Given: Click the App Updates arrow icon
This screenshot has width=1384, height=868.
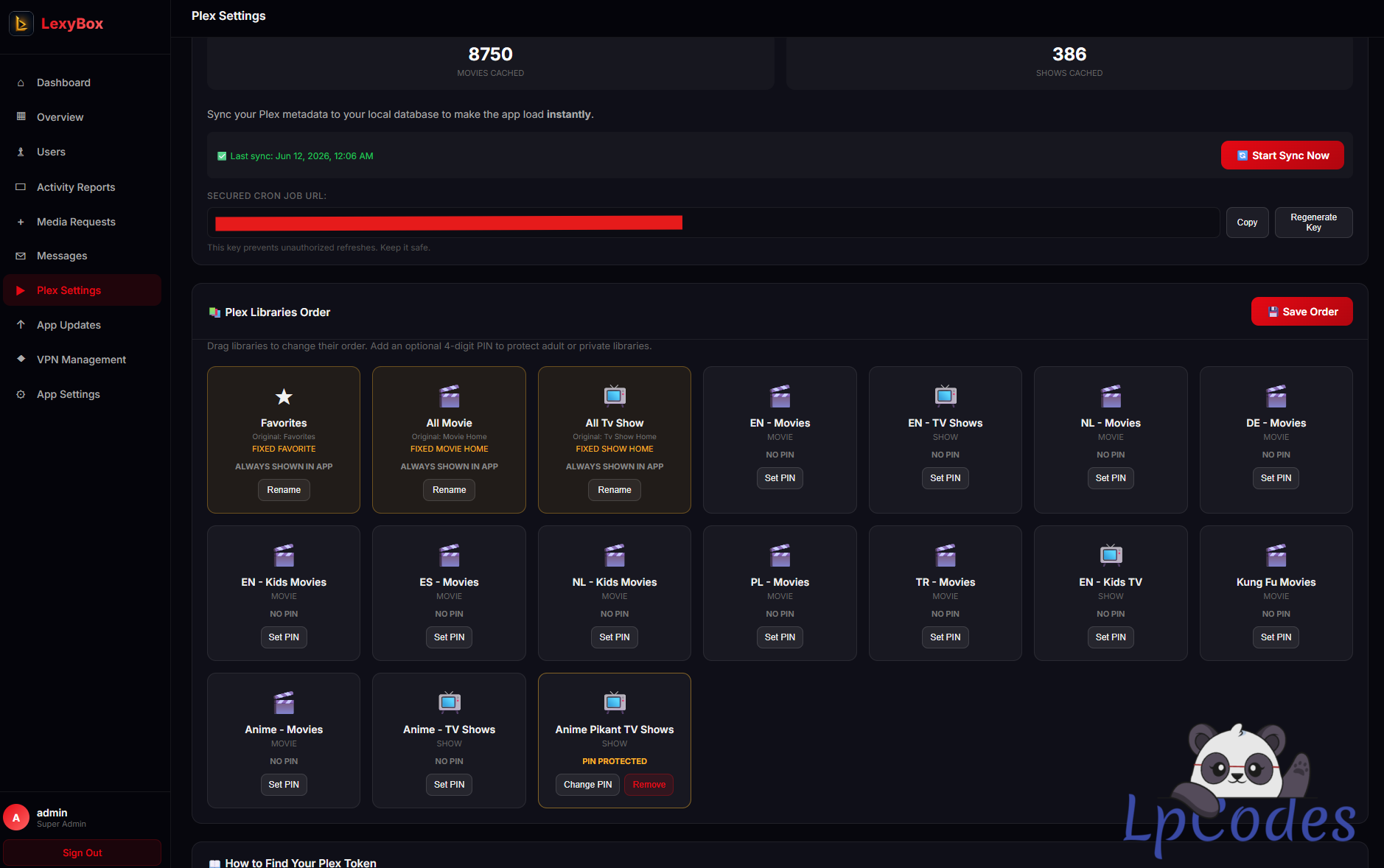Looking at the screenshot, I should pyautogui.click(x=21, y=325).
